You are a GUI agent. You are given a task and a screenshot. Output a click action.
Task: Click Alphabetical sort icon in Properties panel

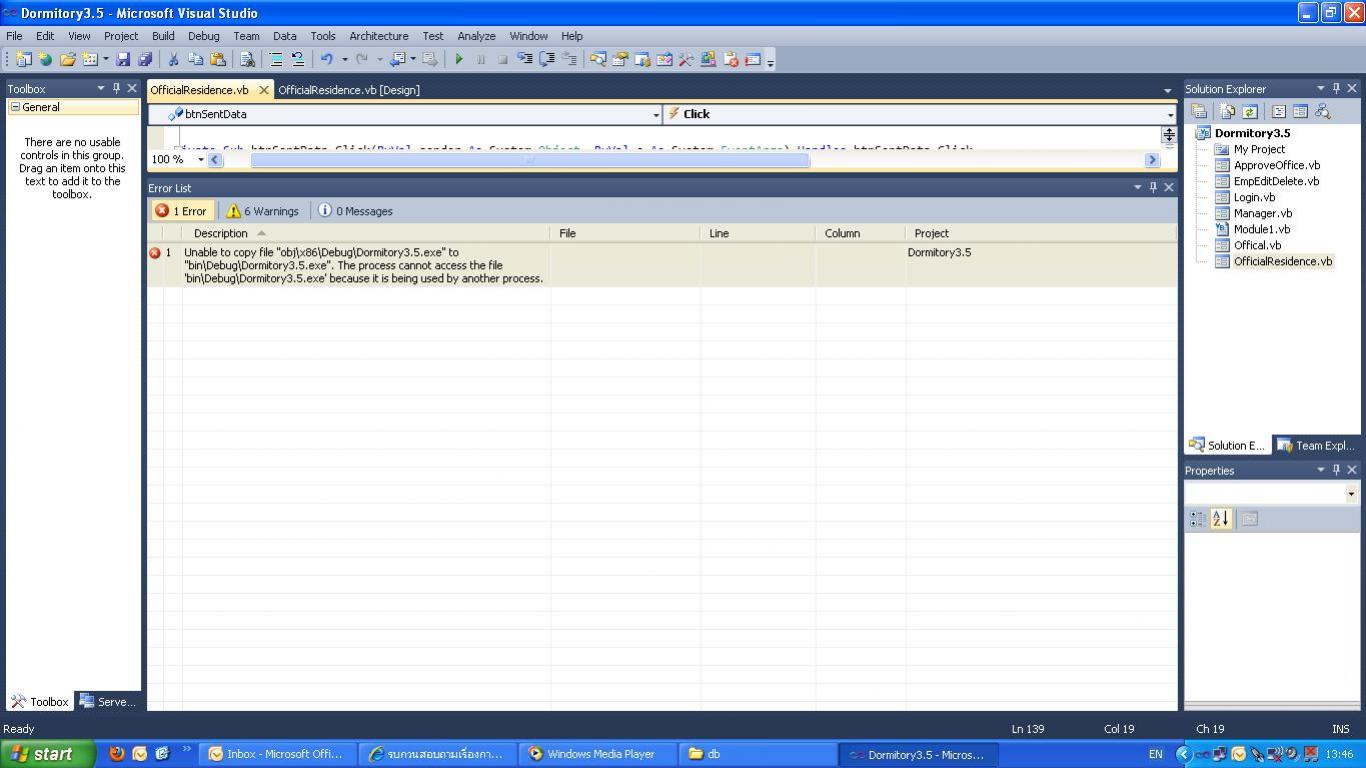(1221, 518)
